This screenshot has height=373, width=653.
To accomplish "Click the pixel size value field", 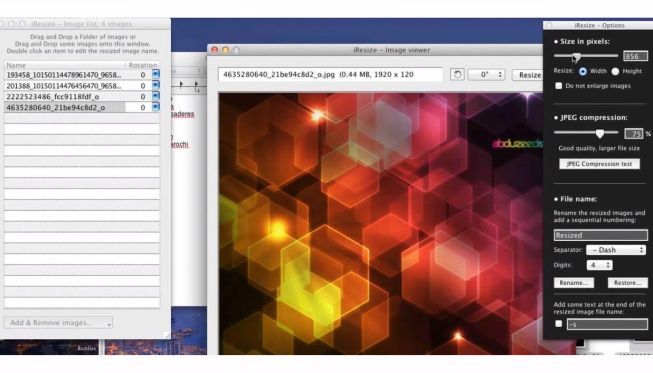I will (635, 56).
